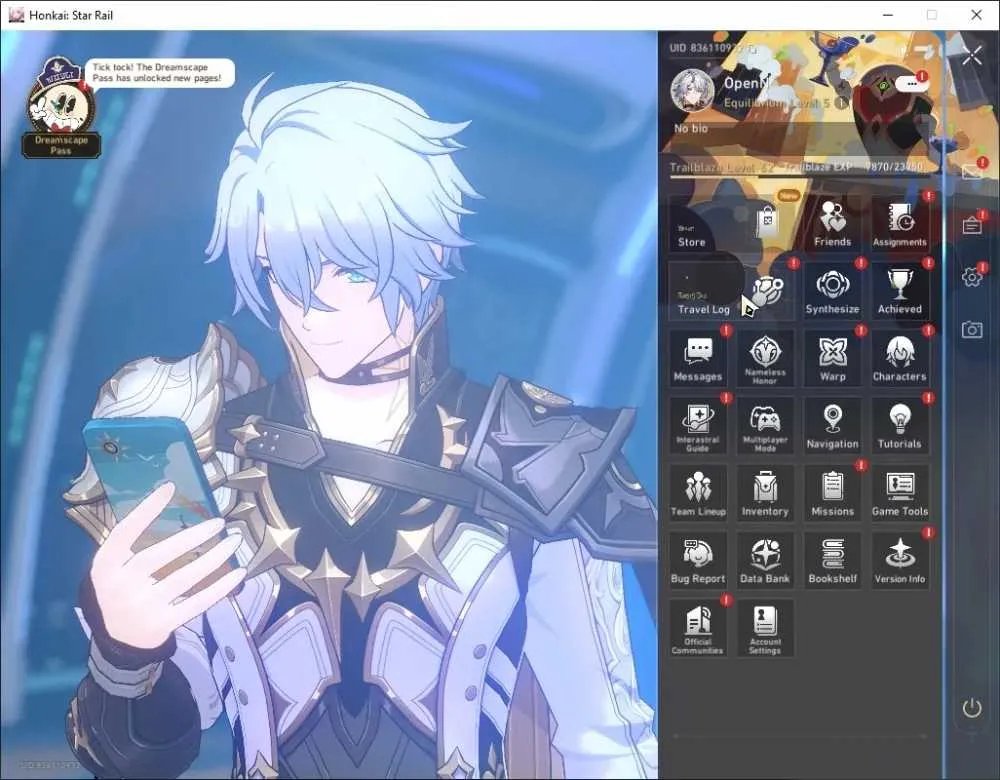
Task: Open the camera photo mode
Action: (972, 329)
